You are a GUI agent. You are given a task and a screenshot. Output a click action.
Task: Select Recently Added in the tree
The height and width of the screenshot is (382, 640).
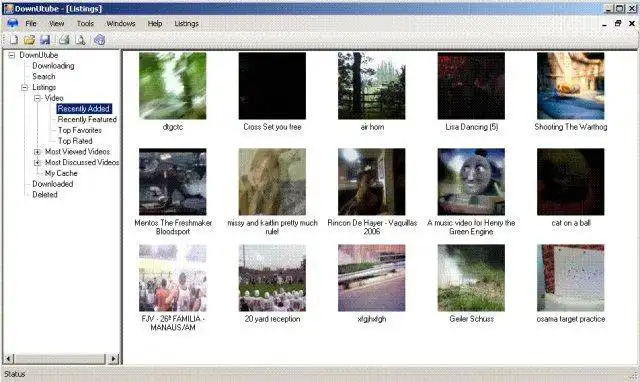84,109
